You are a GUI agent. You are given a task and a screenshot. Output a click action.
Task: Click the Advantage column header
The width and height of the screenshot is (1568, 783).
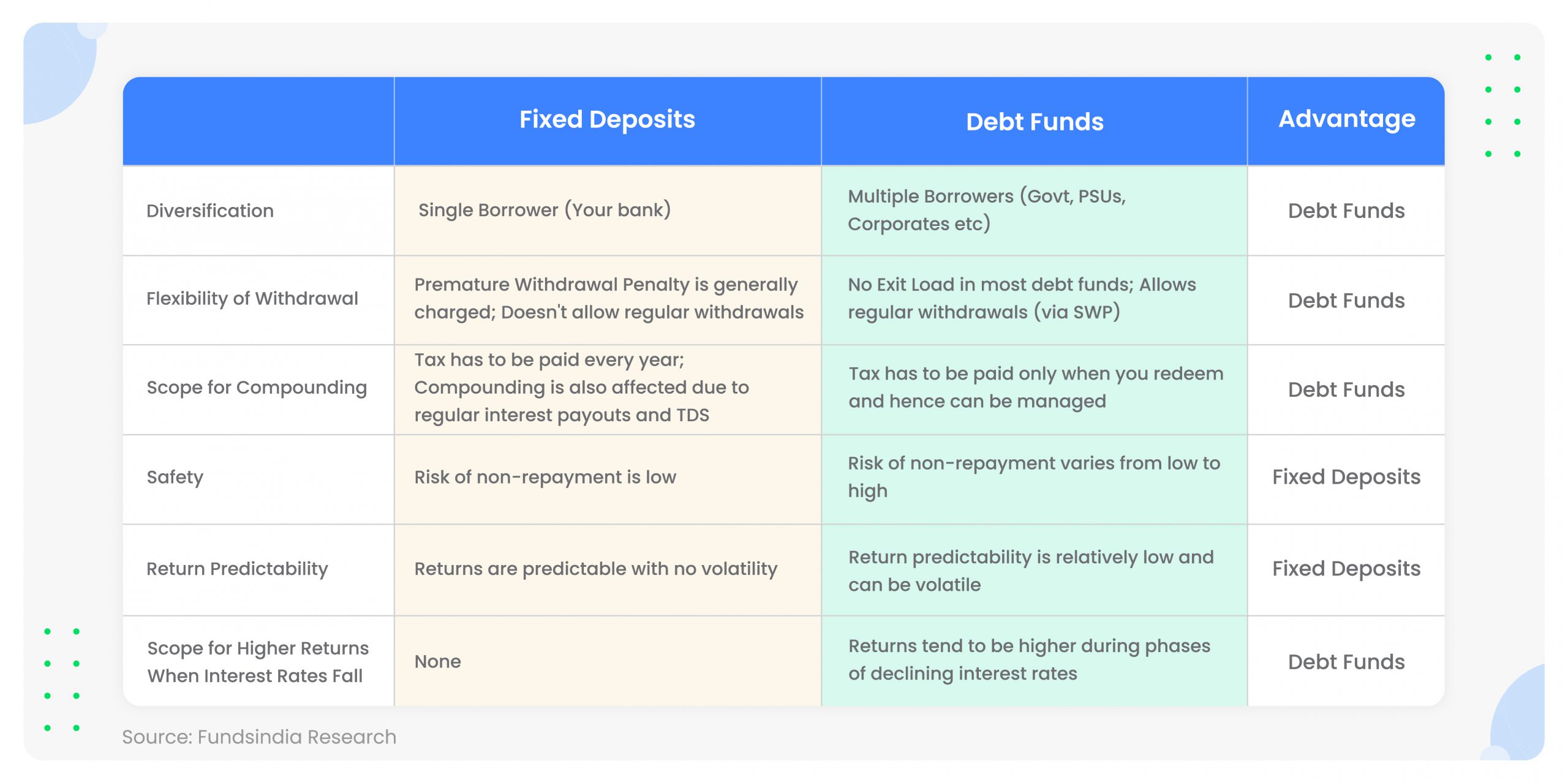(x=1346, y=119)
